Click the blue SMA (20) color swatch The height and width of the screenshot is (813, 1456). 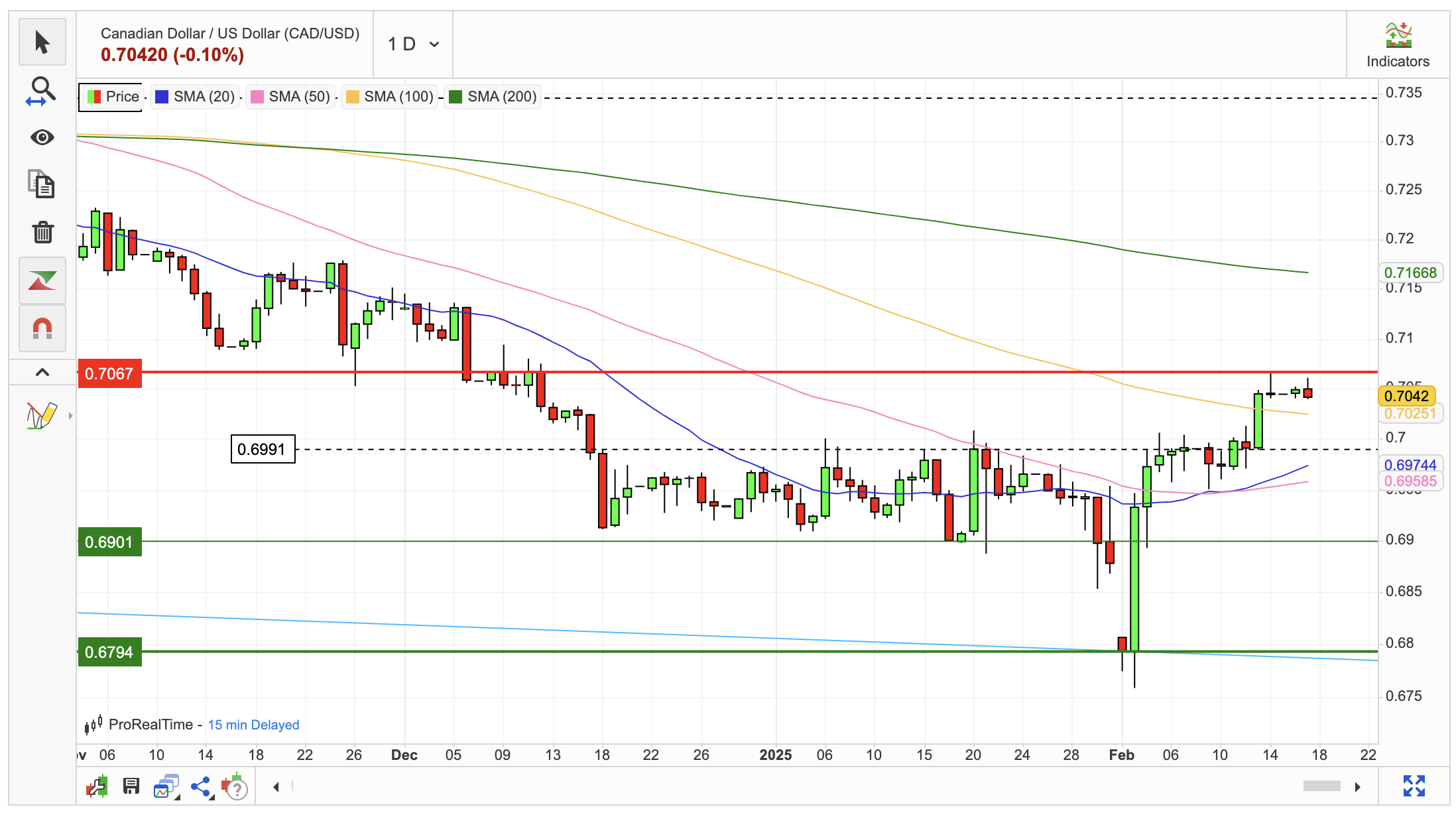(x=161, y=97)
